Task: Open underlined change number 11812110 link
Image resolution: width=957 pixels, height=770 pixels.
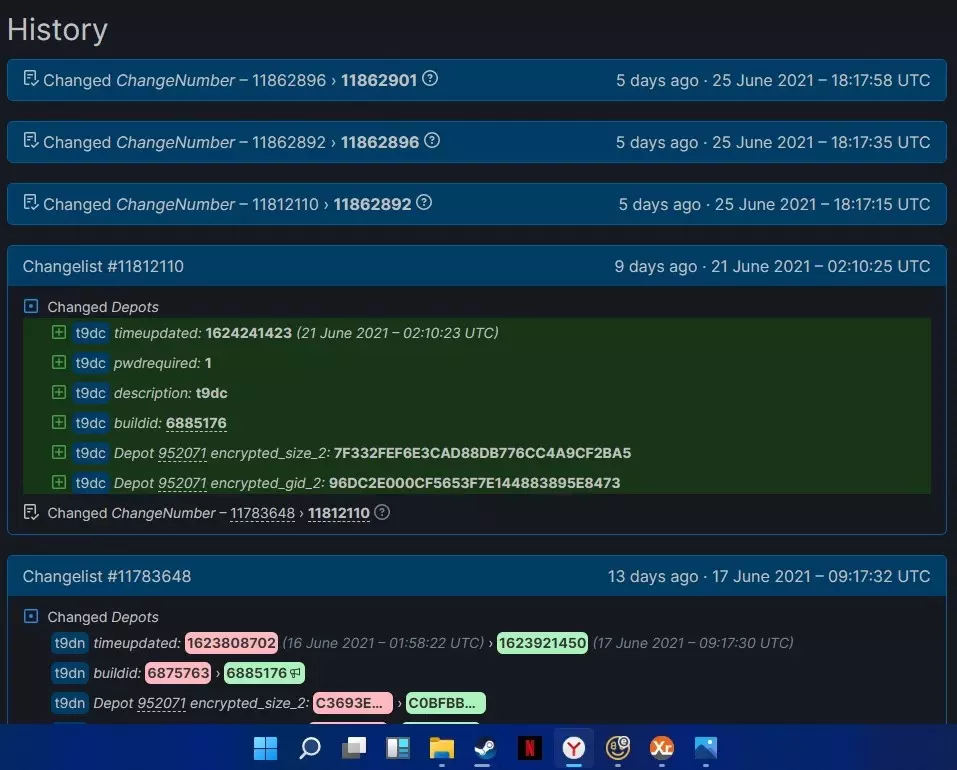Action: (x=339, y=513)
